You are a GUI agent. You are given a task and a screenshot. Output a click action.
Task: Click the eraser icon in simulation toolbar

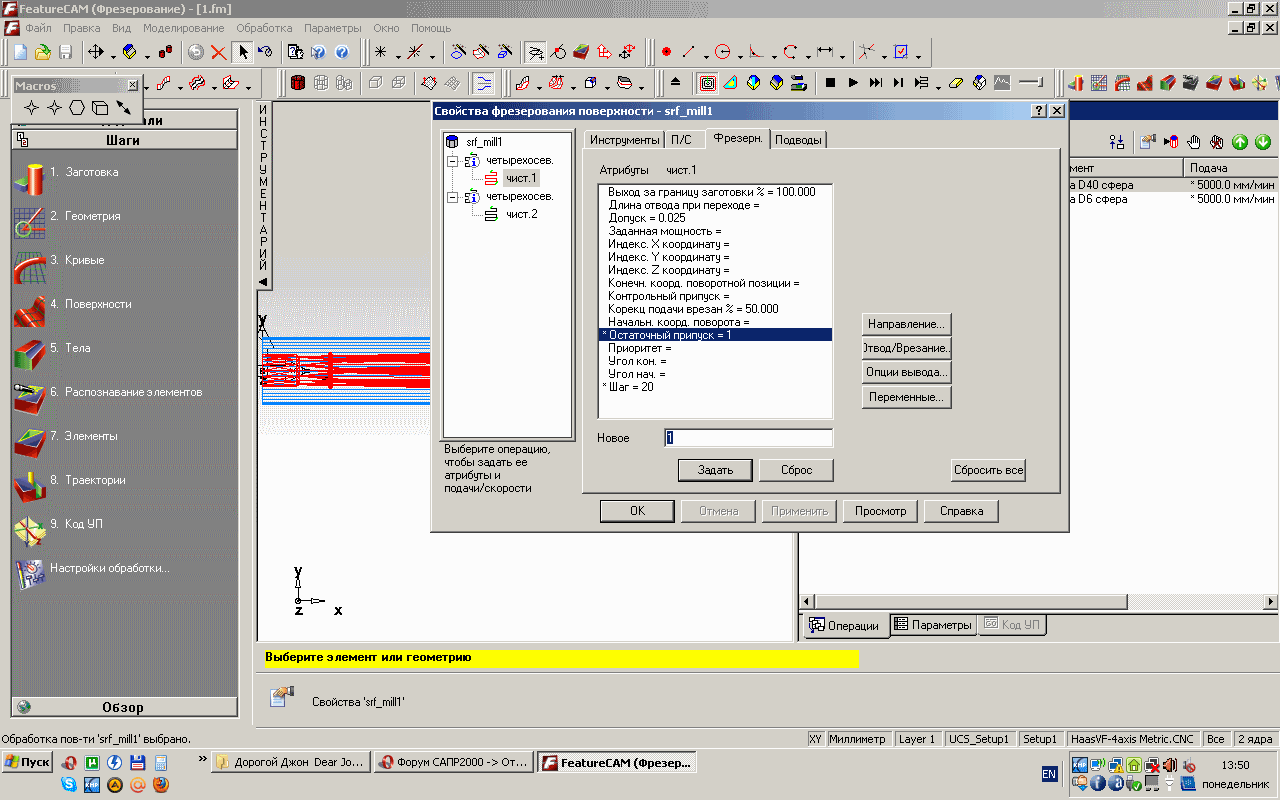coord(956,82)
